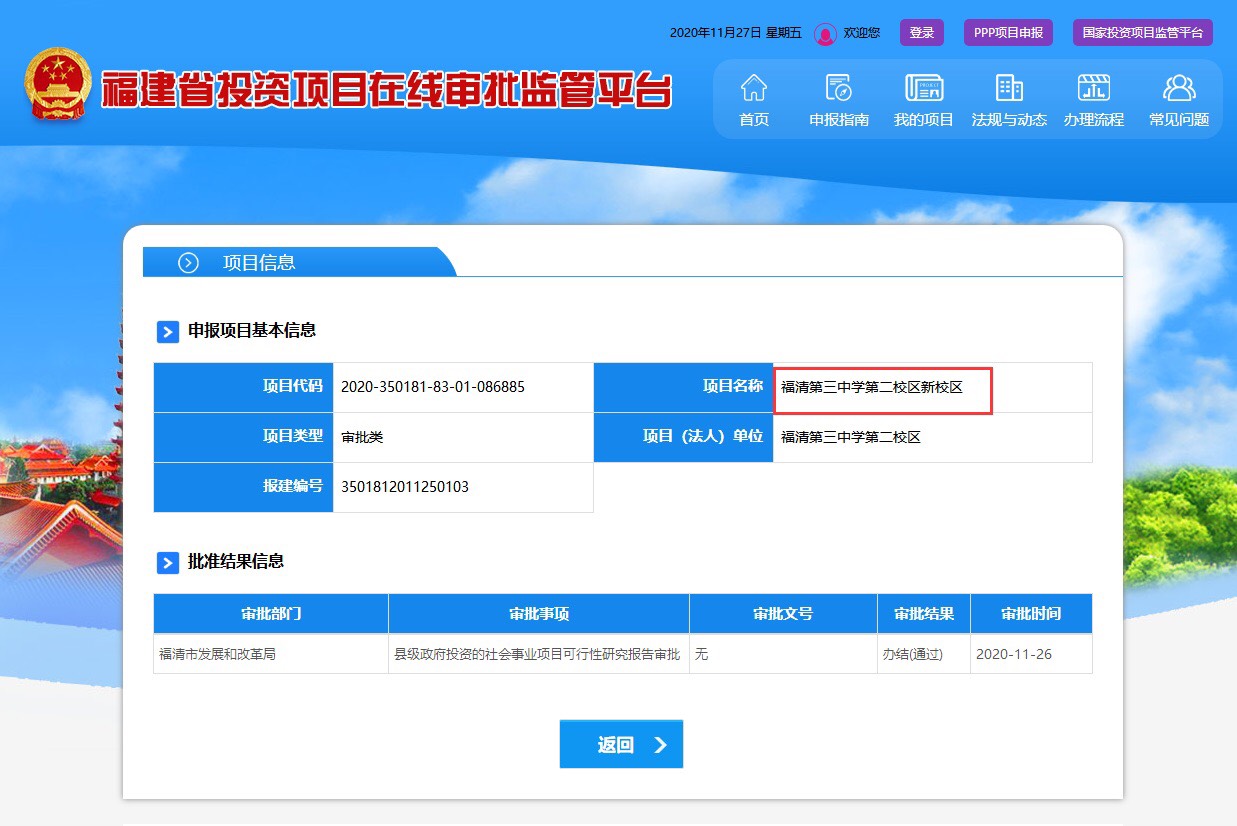Click the 项目代码 label cell

point(244,387)
